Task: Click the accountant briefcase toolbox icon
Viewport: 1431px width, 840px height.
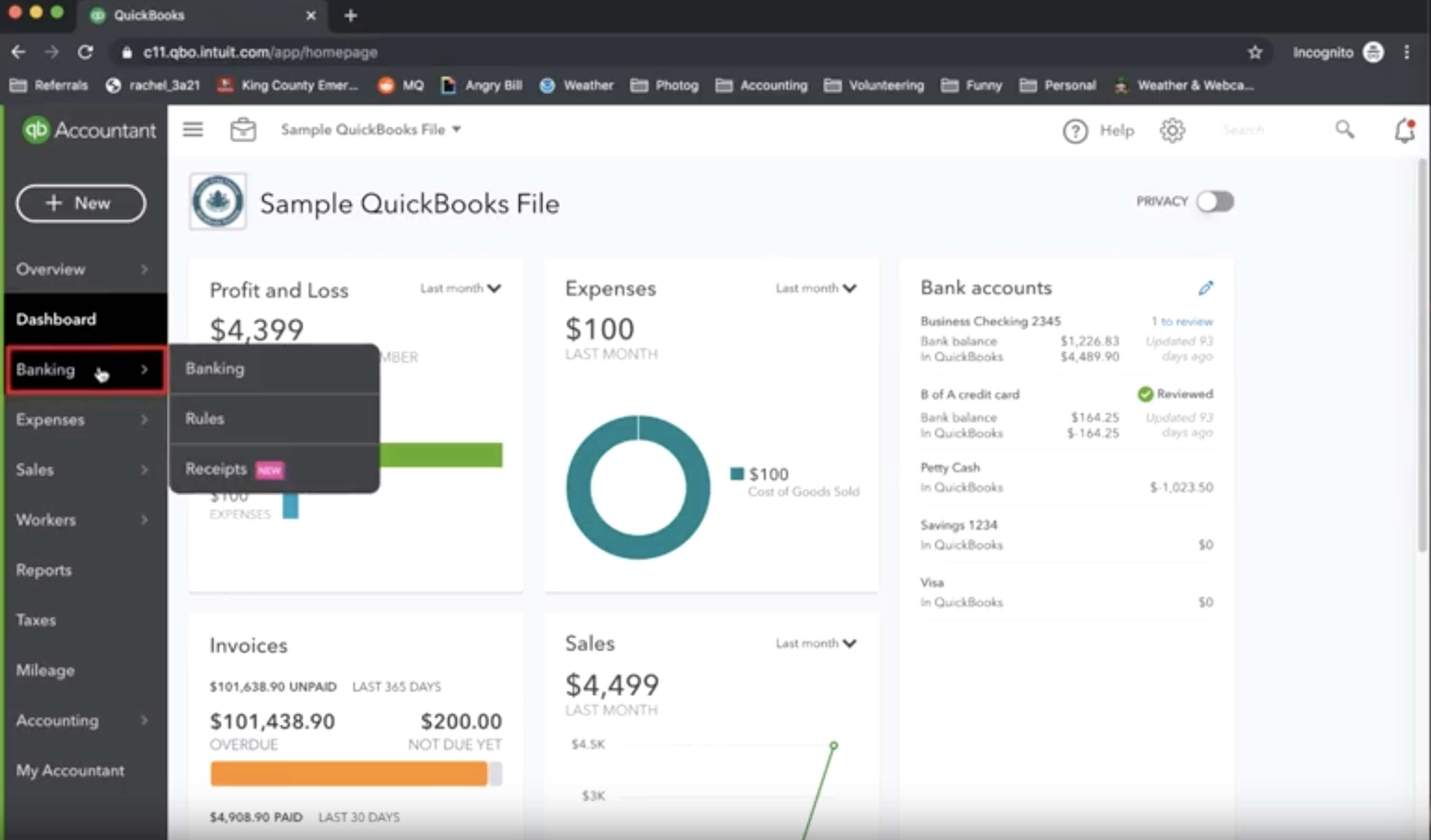Action: 243,129
